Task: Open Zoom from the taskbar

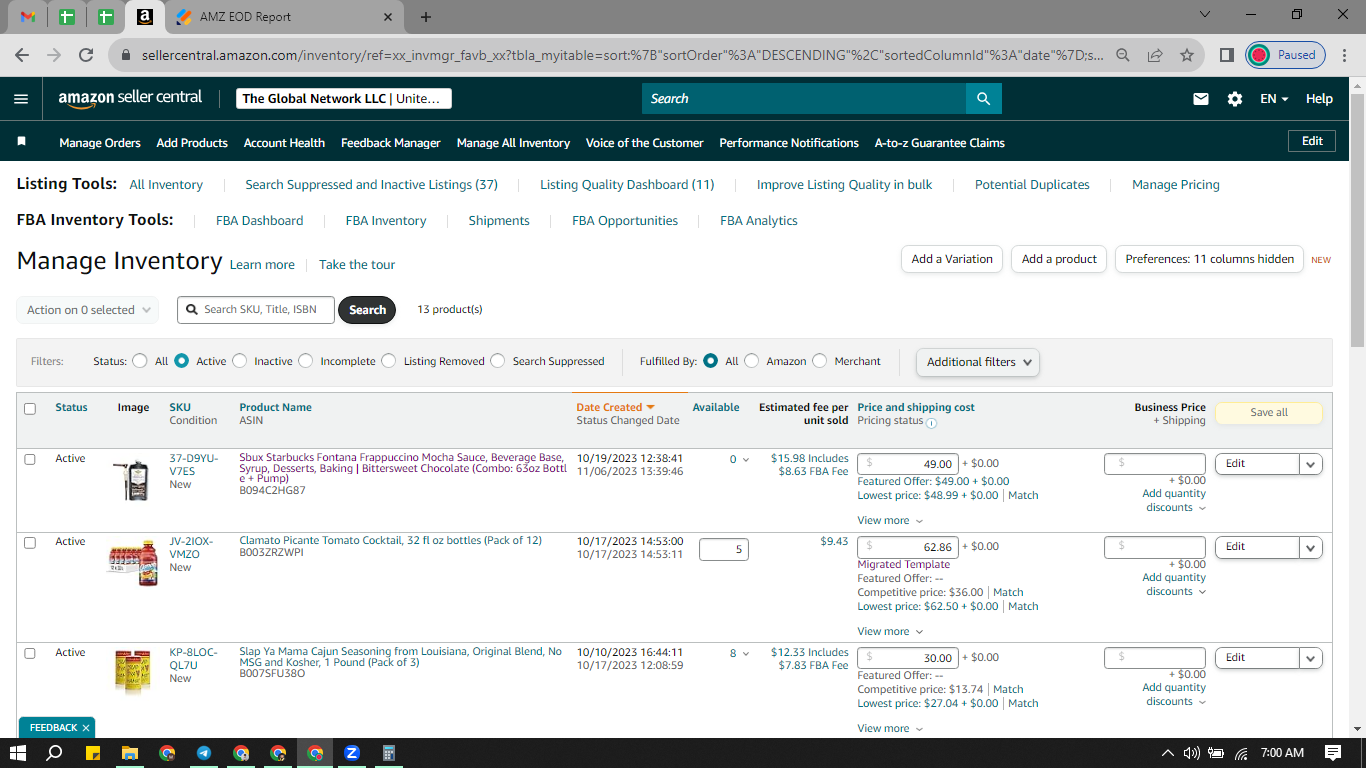Action: tap(352, 753)
